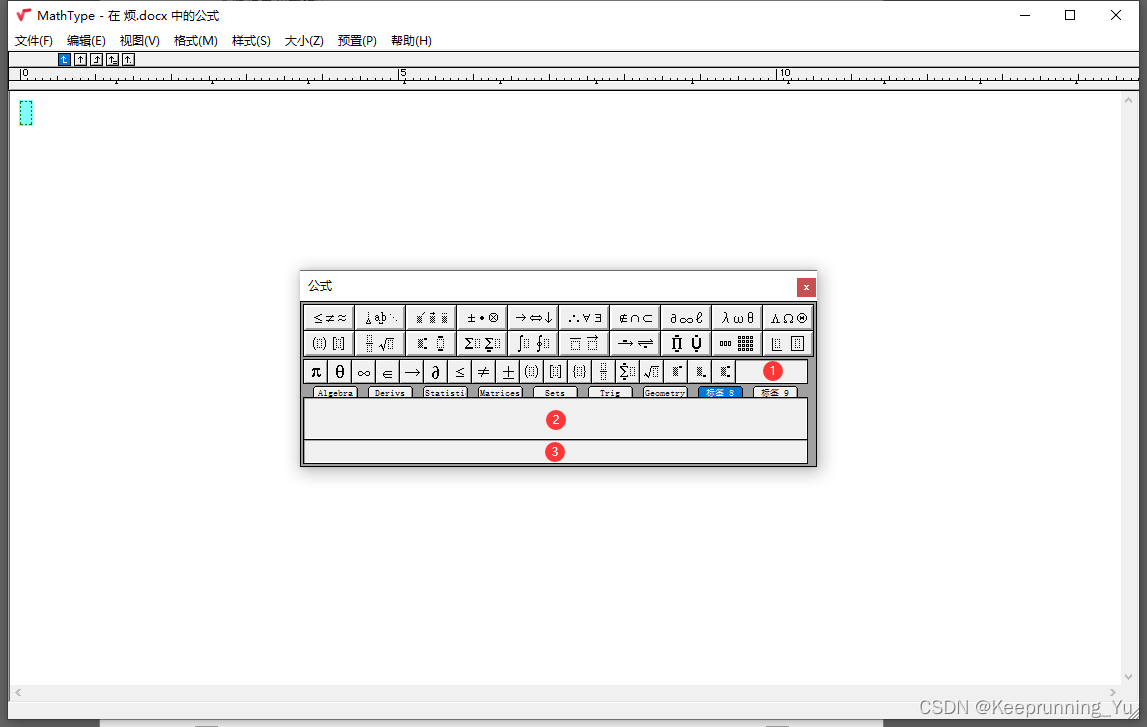Screen dimensions: 1147x727
Task: Close the 公式 floating toolbar window
Action: 806,287
